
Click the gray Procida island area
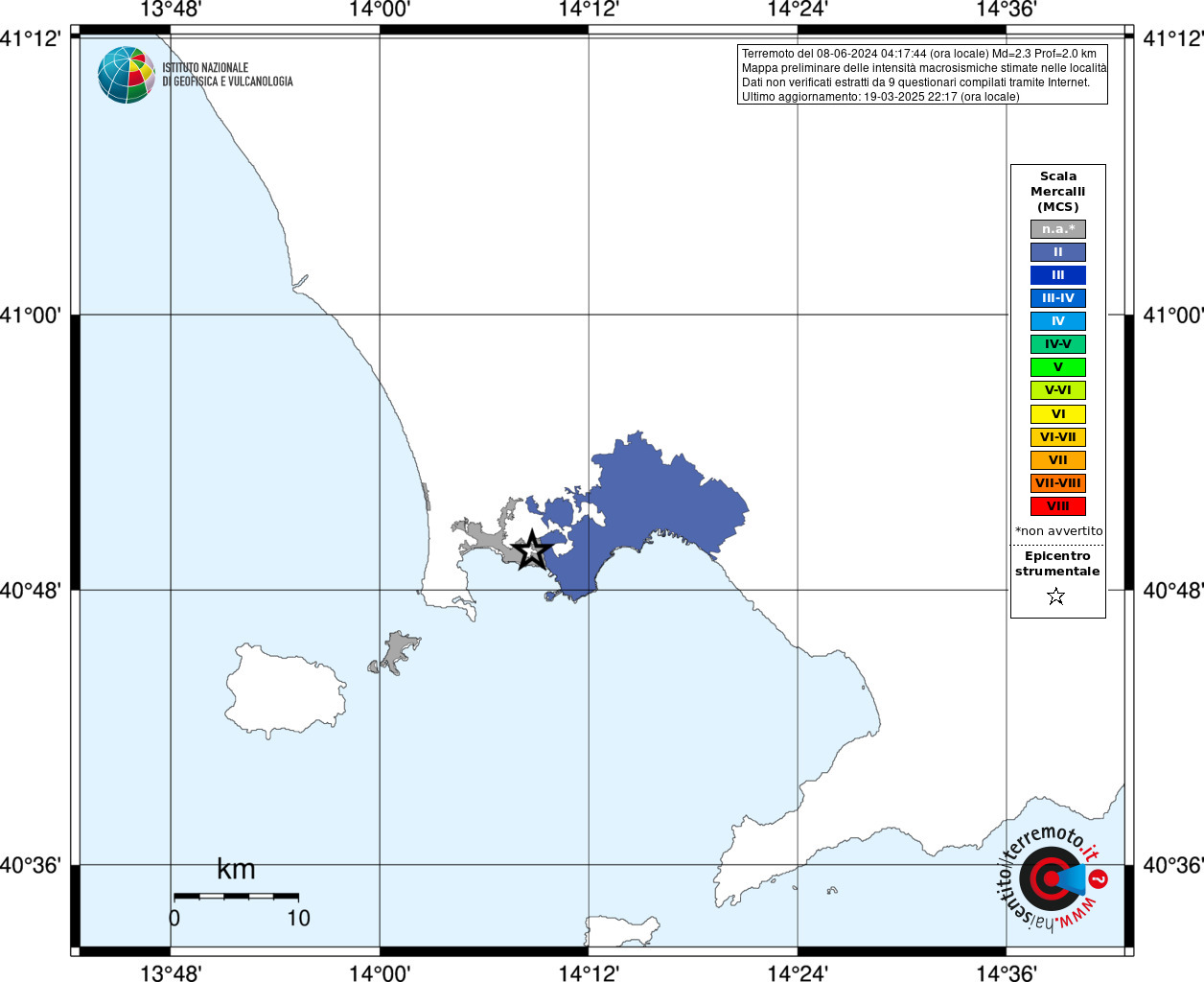(x=396, y=652)
